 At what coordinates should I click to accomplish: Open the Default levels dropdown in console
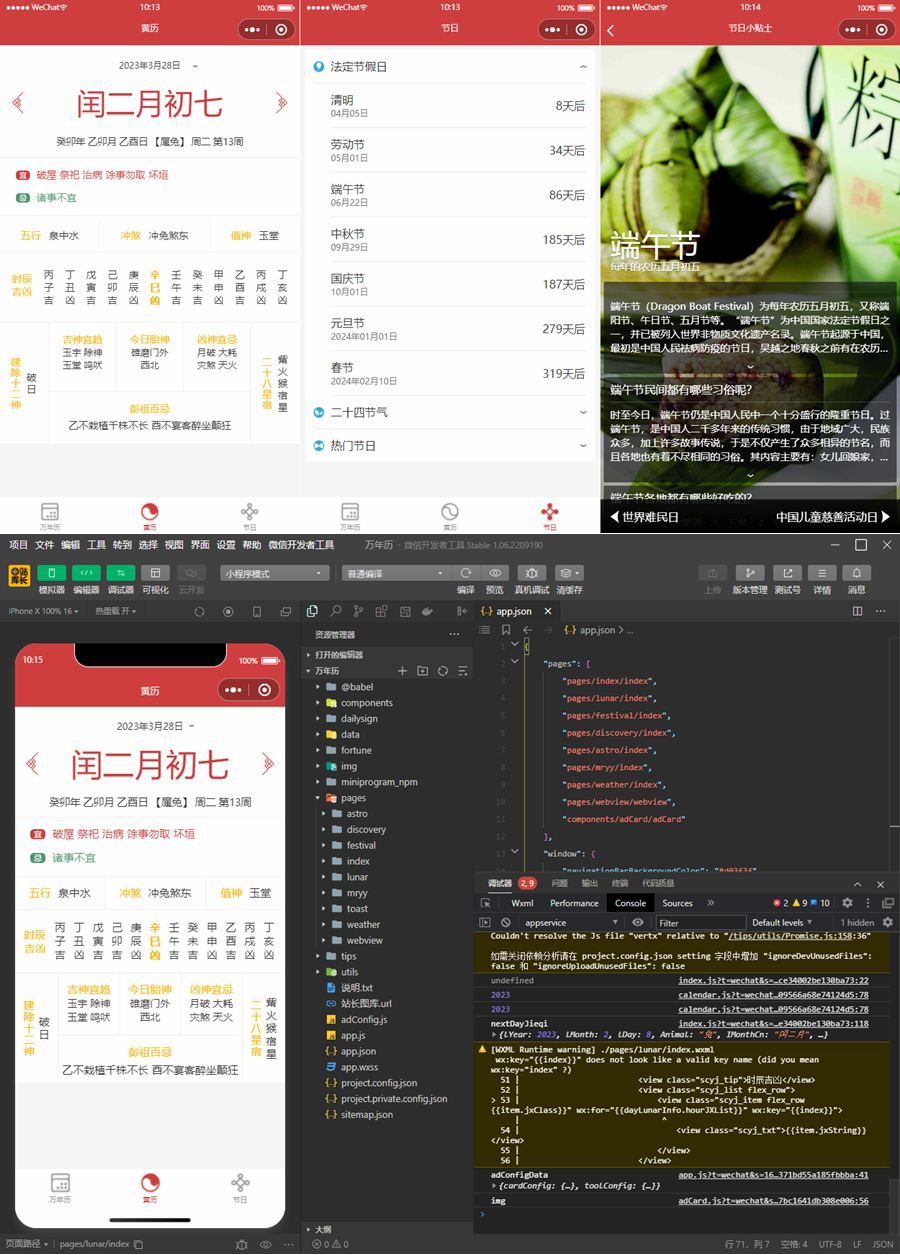point(780,923)
